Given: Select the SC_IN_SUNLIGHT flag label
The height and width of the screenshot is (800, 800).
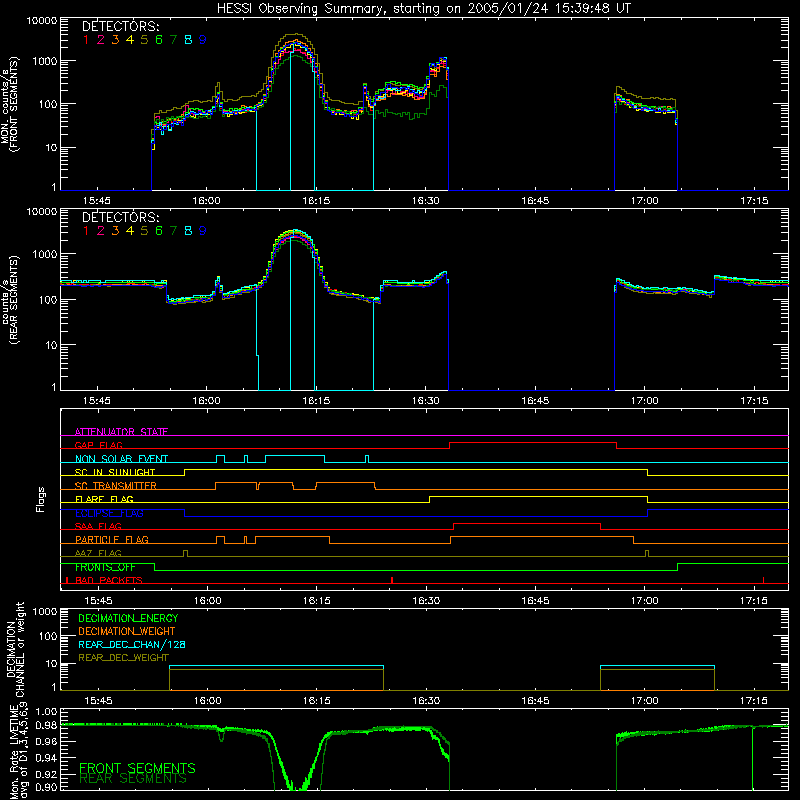Looking at the screenshot, I should [x=115, y=472].
